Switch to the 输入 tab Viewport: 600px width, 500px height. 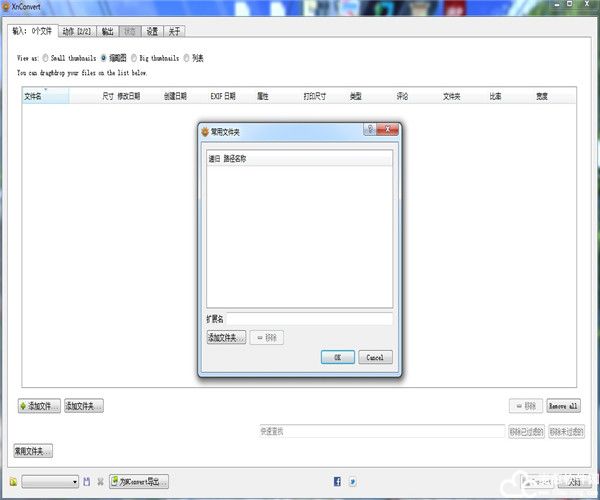[32, 31]
